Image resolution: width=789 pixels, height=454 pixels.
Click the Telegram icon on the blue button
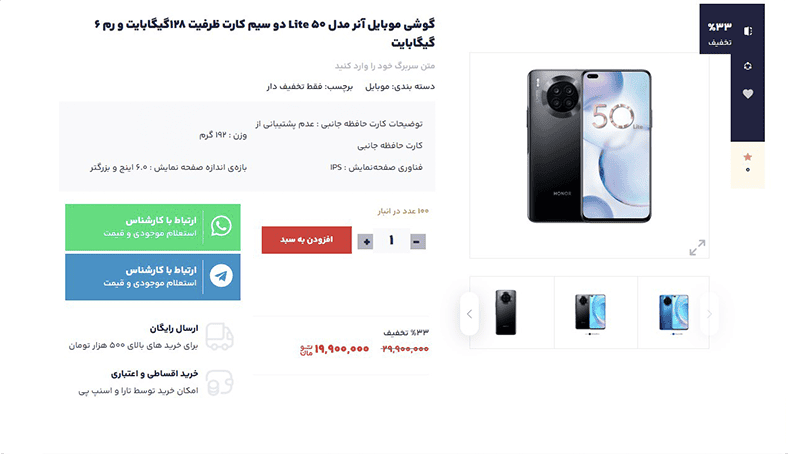pyautogui.click(x=221, y=276)
